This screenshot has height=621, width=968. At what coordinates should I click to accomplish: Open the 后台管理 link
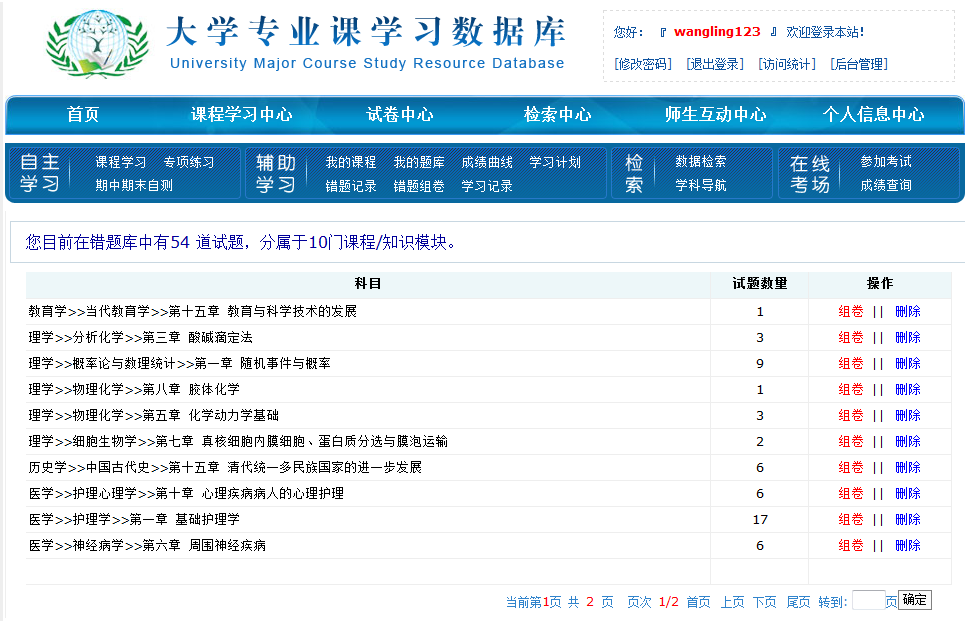(859, 64)
